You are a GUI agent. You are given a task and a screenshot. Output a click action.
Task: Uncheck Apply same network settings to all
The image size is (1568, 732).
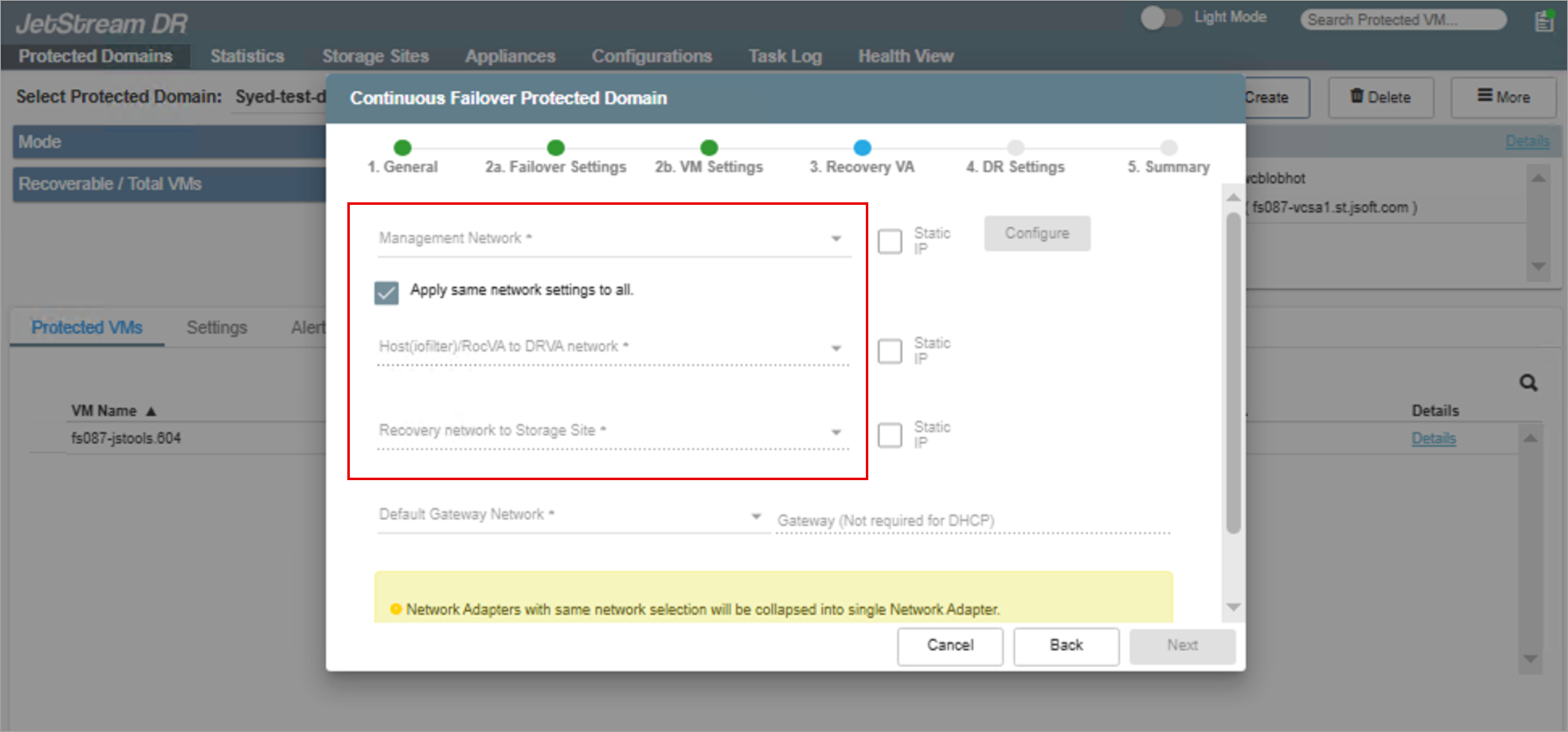click(x=387, y=292)
